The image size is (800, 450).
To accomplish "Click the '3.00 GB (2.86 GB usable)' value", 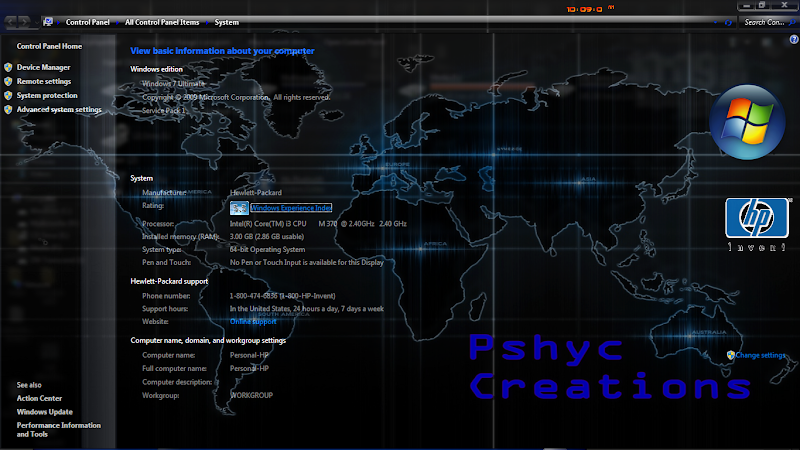I will pyautogui.click(x=267, y=237).
